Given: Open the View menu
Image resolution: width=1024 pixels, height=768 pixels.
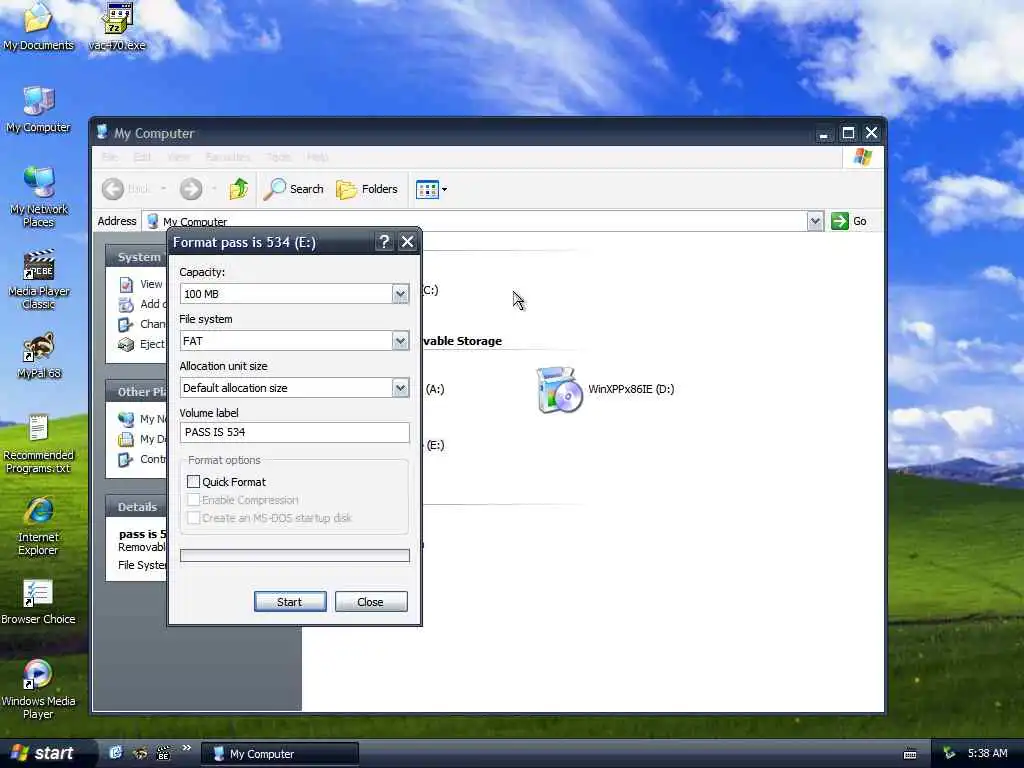Looking at the screenshot, I should (178, 157).
